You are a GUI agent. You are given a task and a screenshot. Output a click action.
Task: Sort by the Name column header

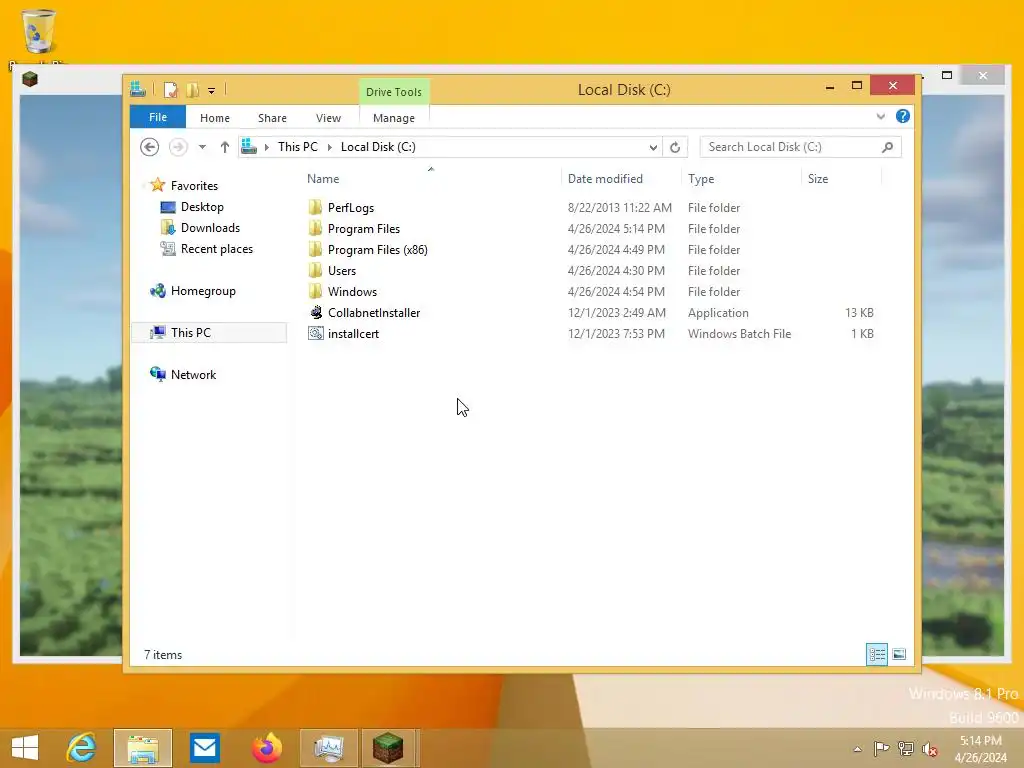pyautogui.click(x=323, y=179)
